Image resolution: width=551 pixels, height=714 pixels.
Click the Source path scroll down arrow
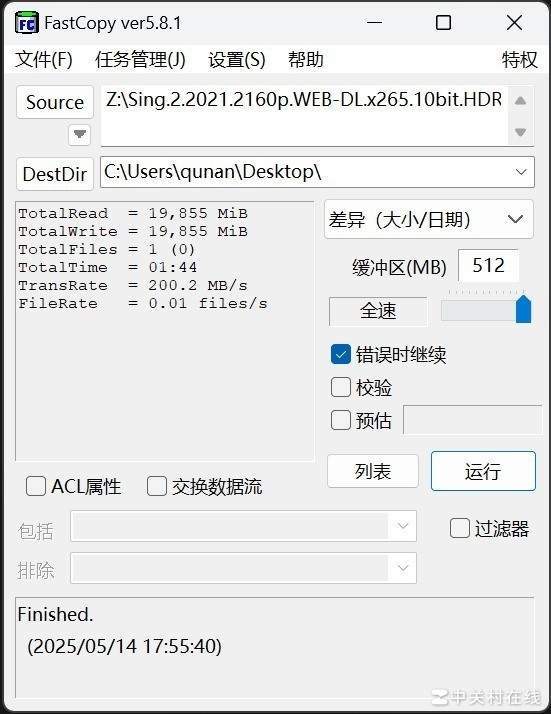click(520, 132)
